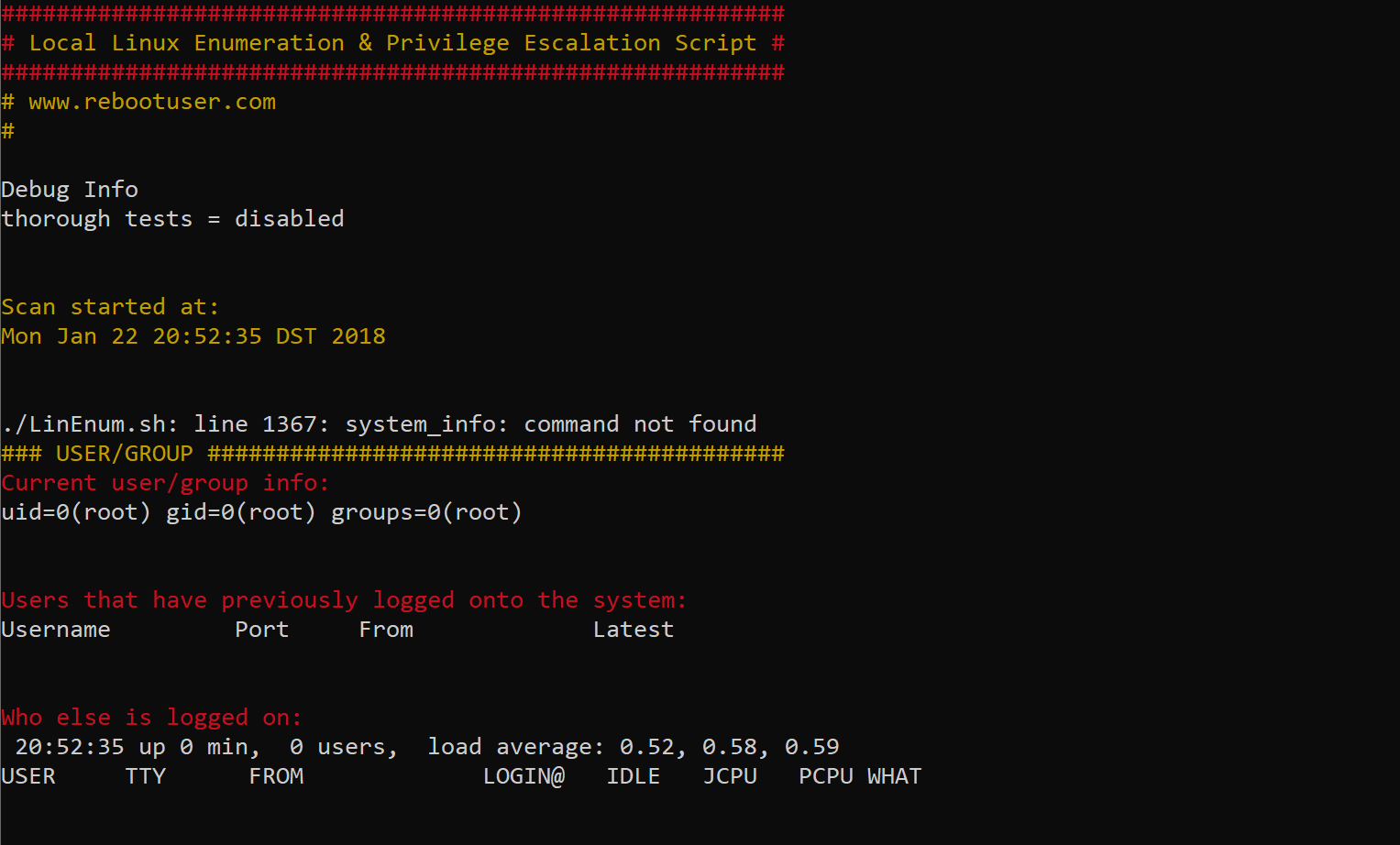Viewport: 1400px width, 845px height.
Task: Click the USER/GROUP section header
Action: (125, 454)
